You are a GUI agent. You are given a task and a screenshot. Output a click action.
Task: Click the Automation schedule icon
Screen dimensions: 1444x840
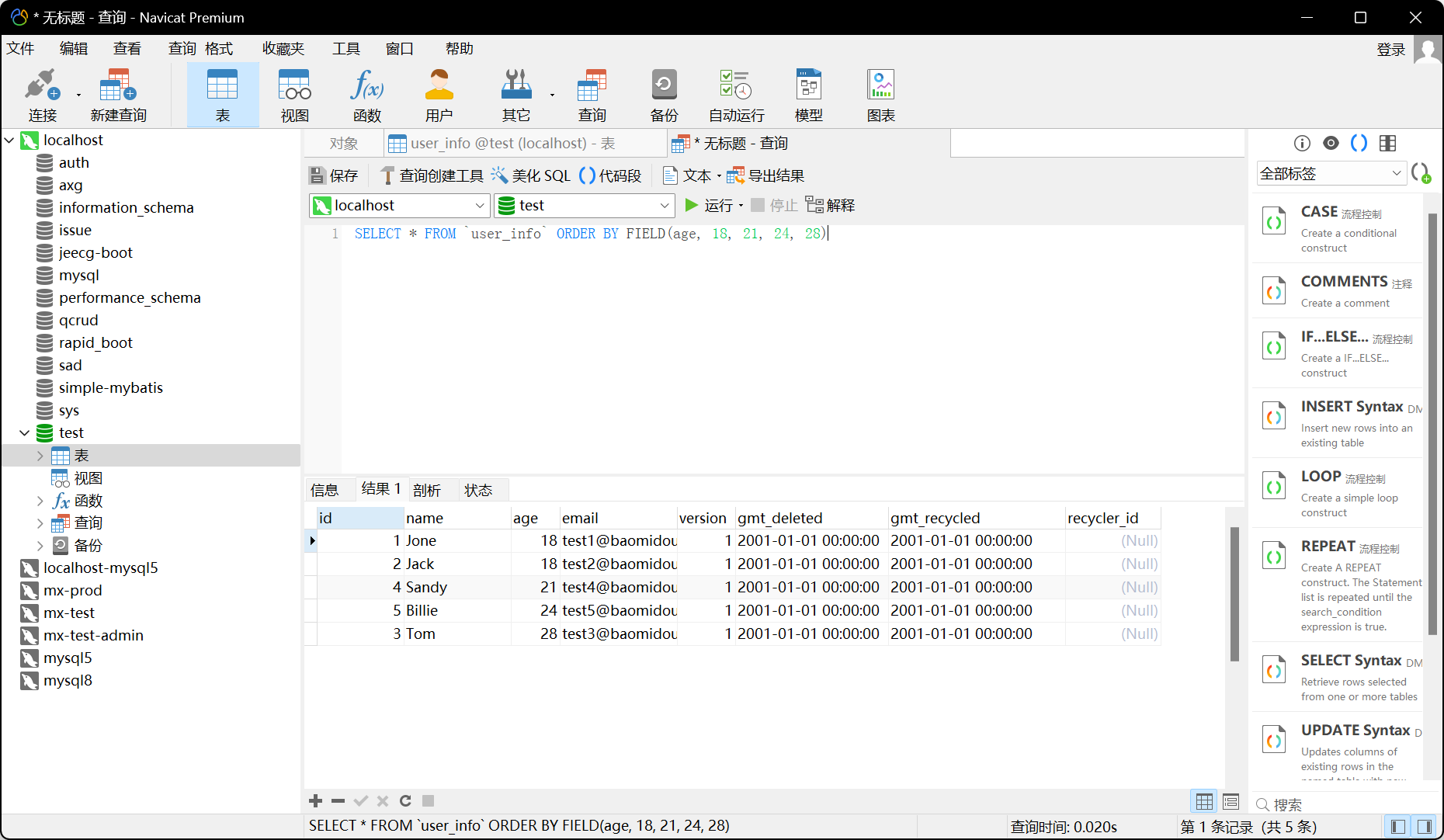[736, 95]
